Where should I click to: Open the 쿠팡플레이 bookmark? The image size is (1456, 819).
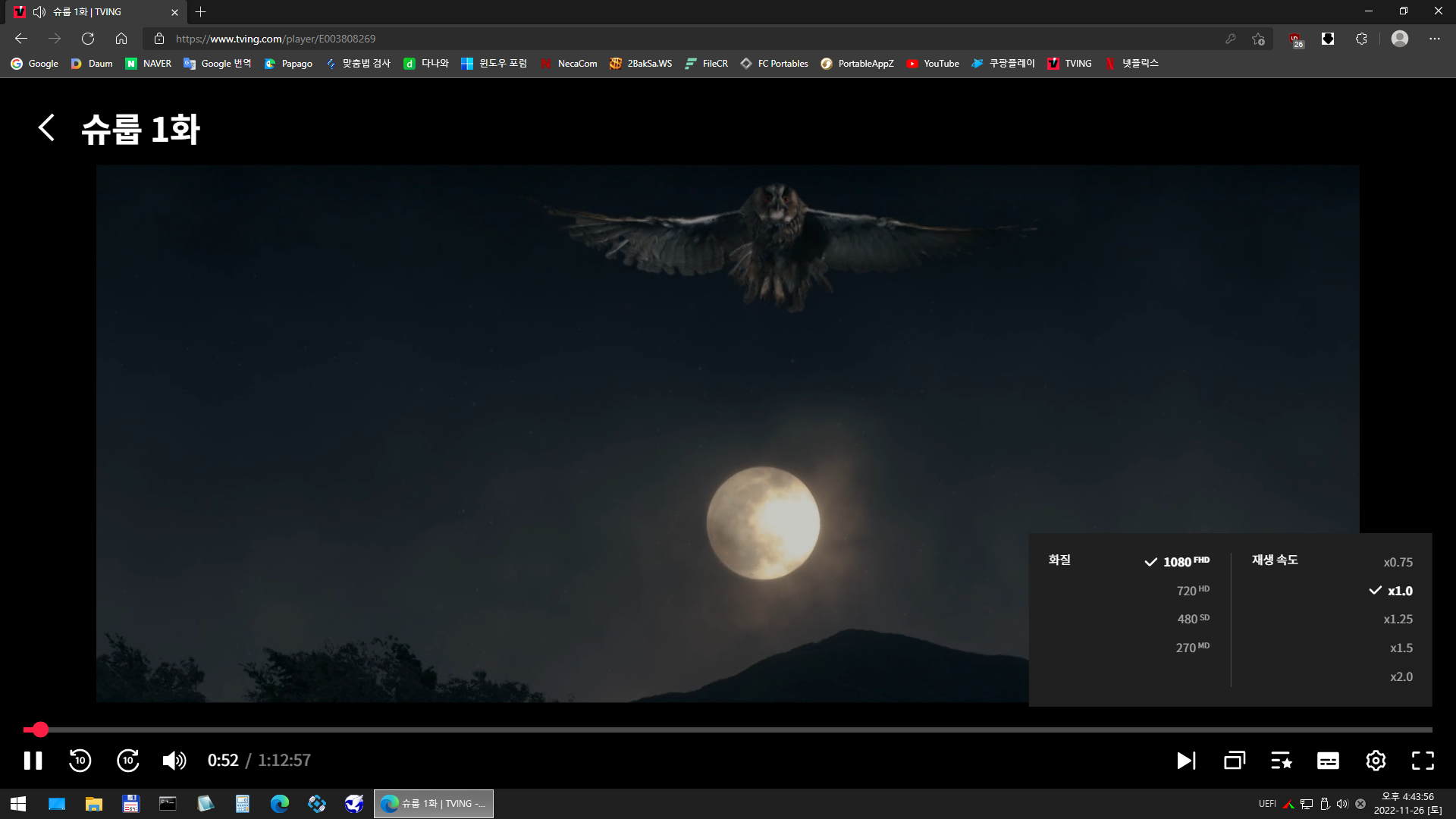click(x=1003, y=64)
